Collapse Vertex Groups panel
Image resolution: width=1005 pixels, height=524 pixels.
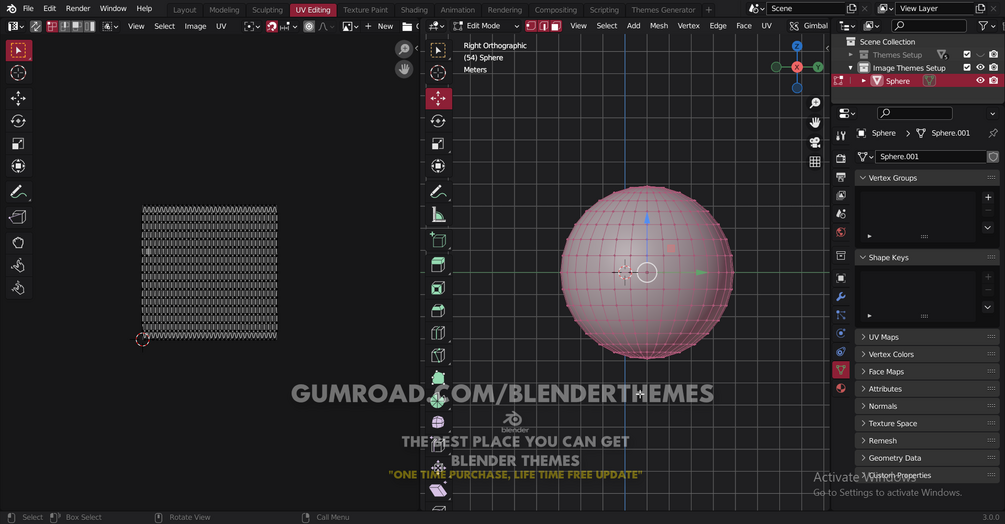[x=927, y=178]
